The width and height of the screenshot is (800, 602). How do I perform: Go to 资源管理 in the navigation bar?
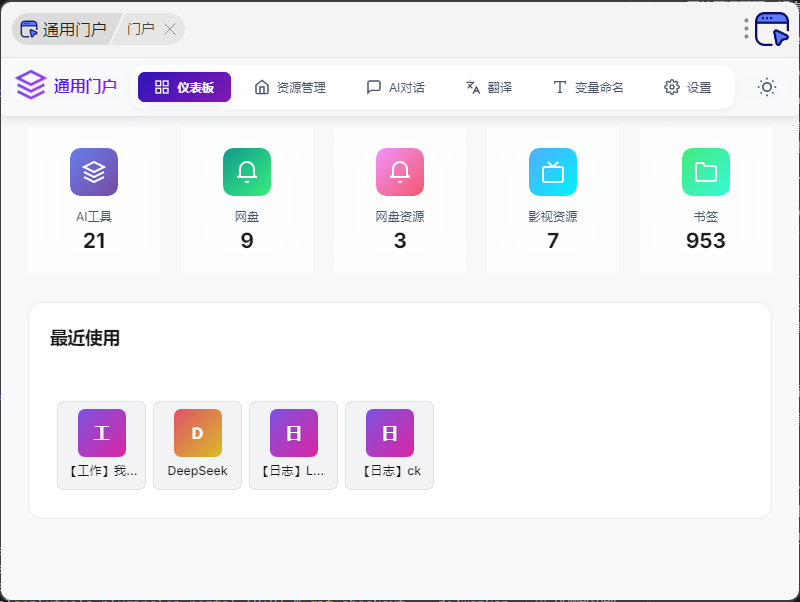(x=290, y=87)
